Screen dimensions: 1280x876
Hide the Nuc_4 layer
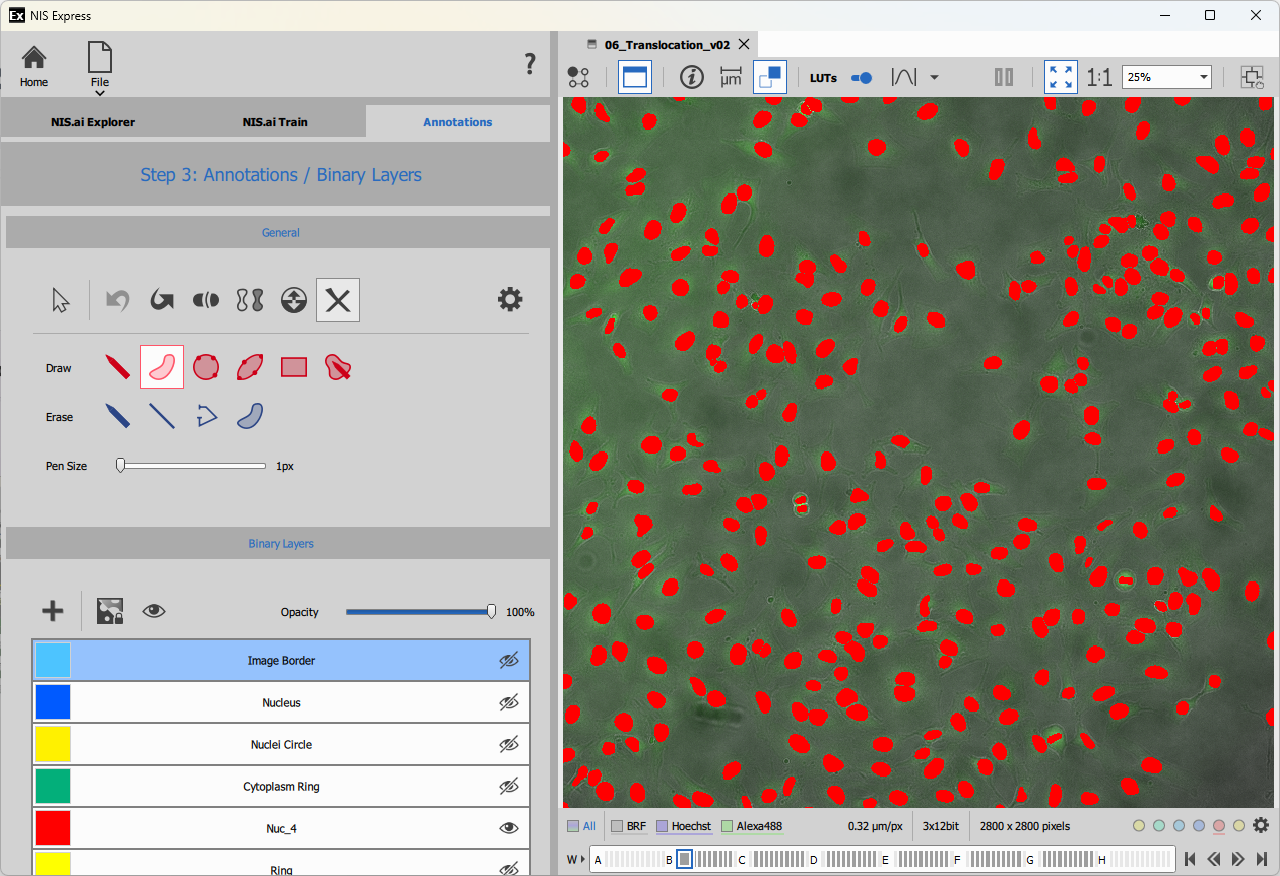coord(509,828)
